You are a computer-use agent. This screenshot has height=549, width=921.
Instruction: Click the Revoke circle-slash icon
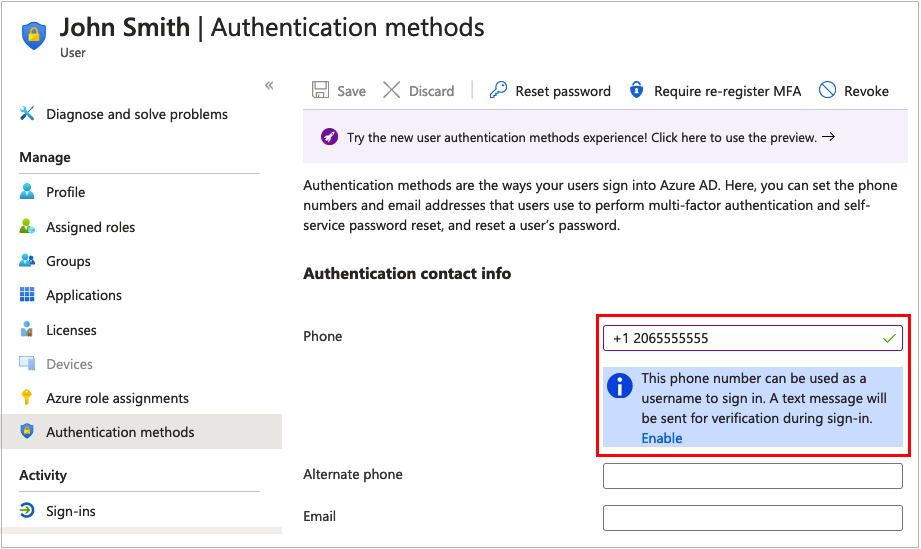(x=827, y=91)
